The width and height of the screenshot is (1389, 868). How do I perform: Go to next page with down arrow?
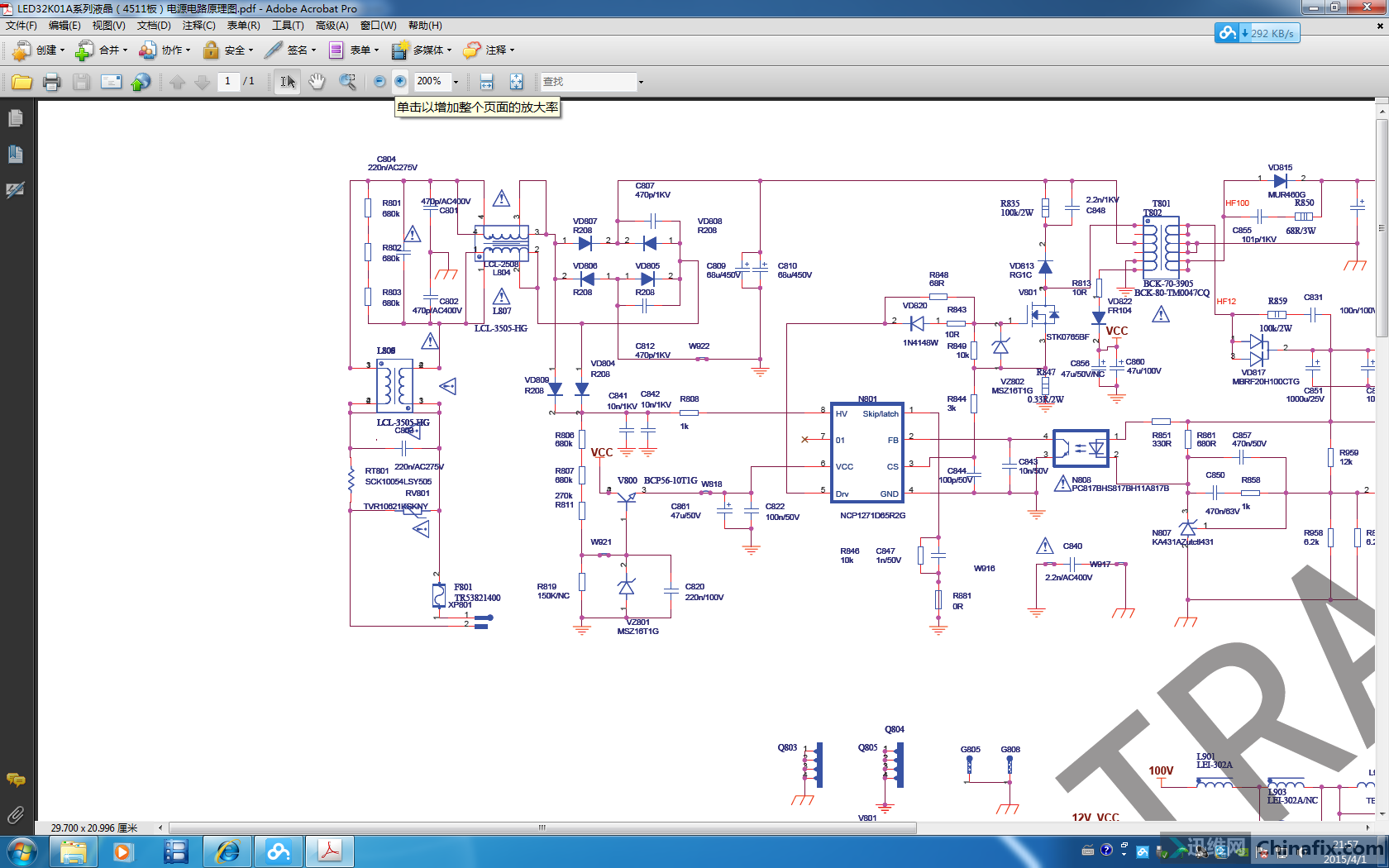[x=202, y=82]
